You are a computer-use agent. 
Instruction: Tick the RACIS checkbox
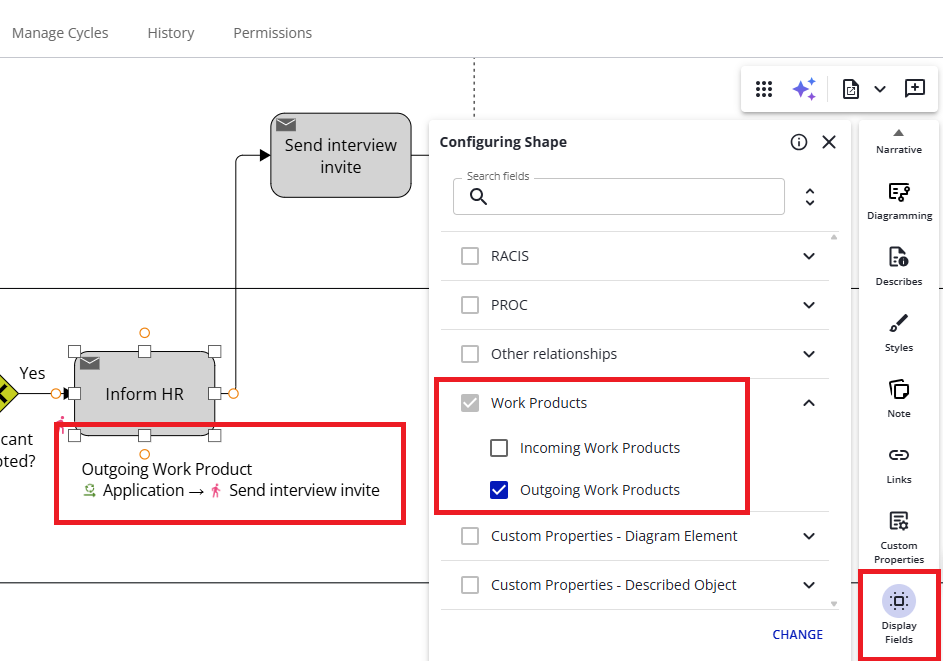pos(470,256)
